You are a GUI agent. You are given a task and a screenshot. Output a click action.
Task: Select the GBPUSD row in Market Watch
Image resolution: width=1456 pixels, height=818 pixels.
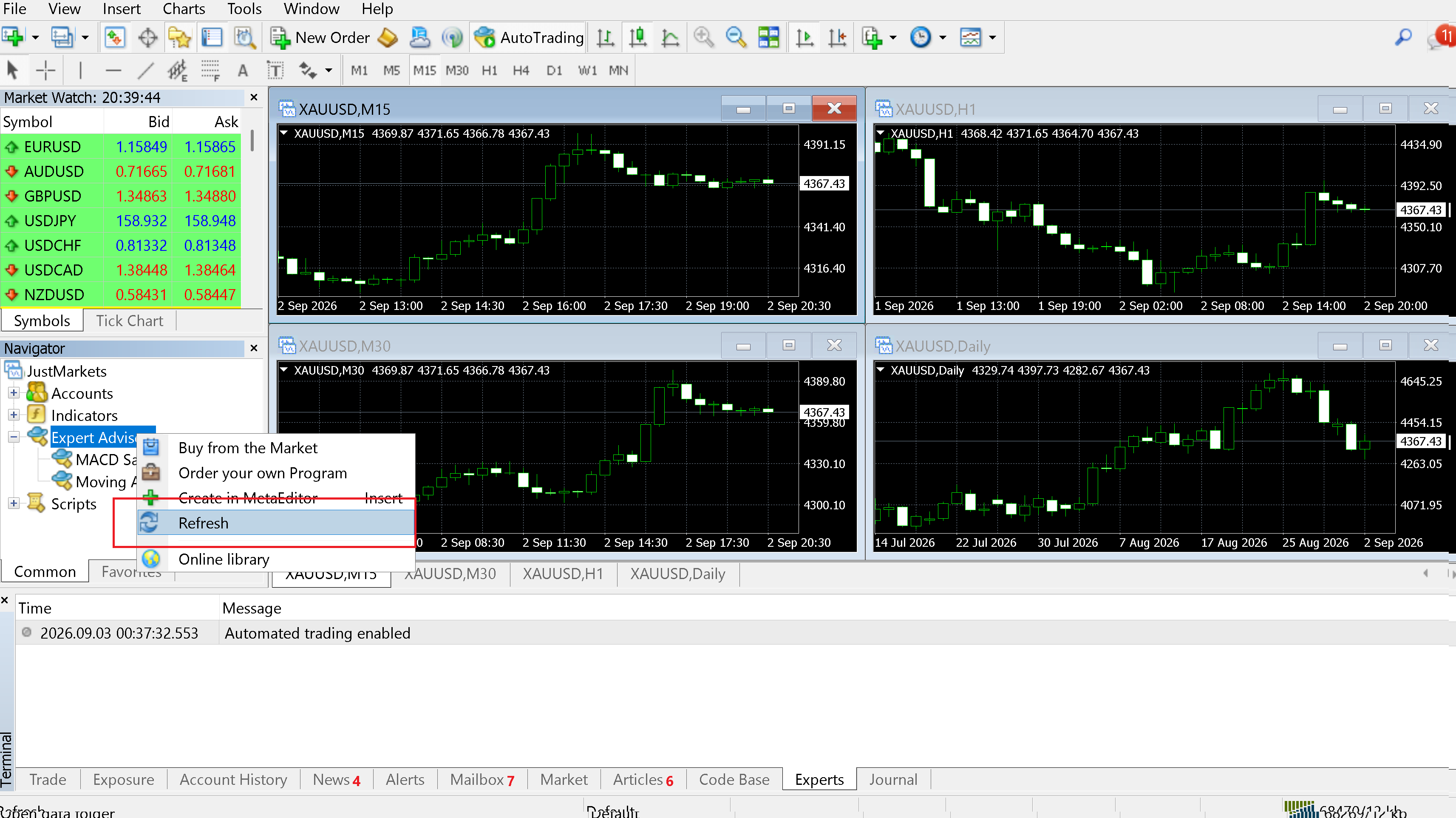[120, 196]
